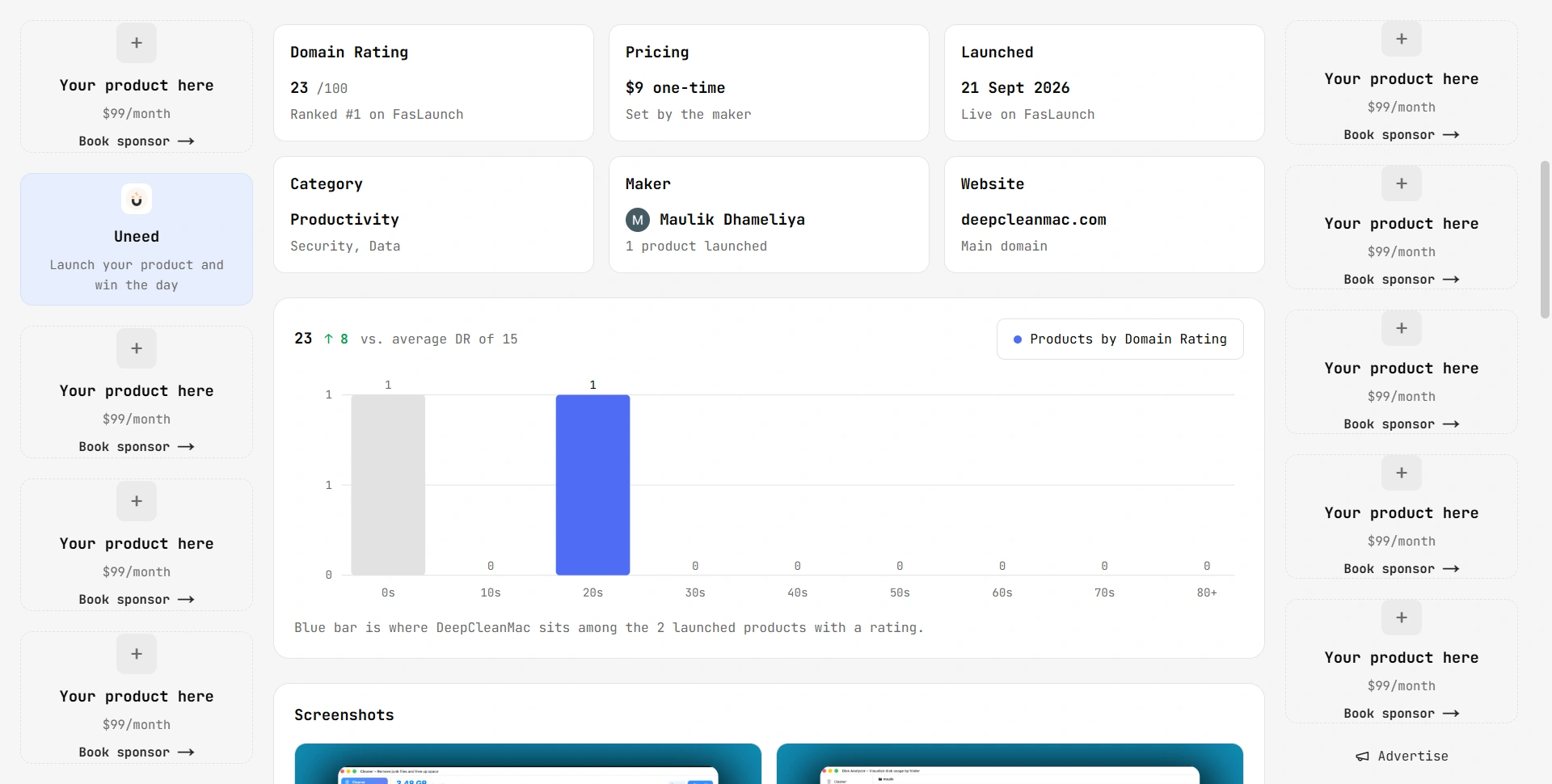Visit the deepcleanmac.com website link
Image resolution: width=1552 pixels, height=784 pixels.
1033,220
